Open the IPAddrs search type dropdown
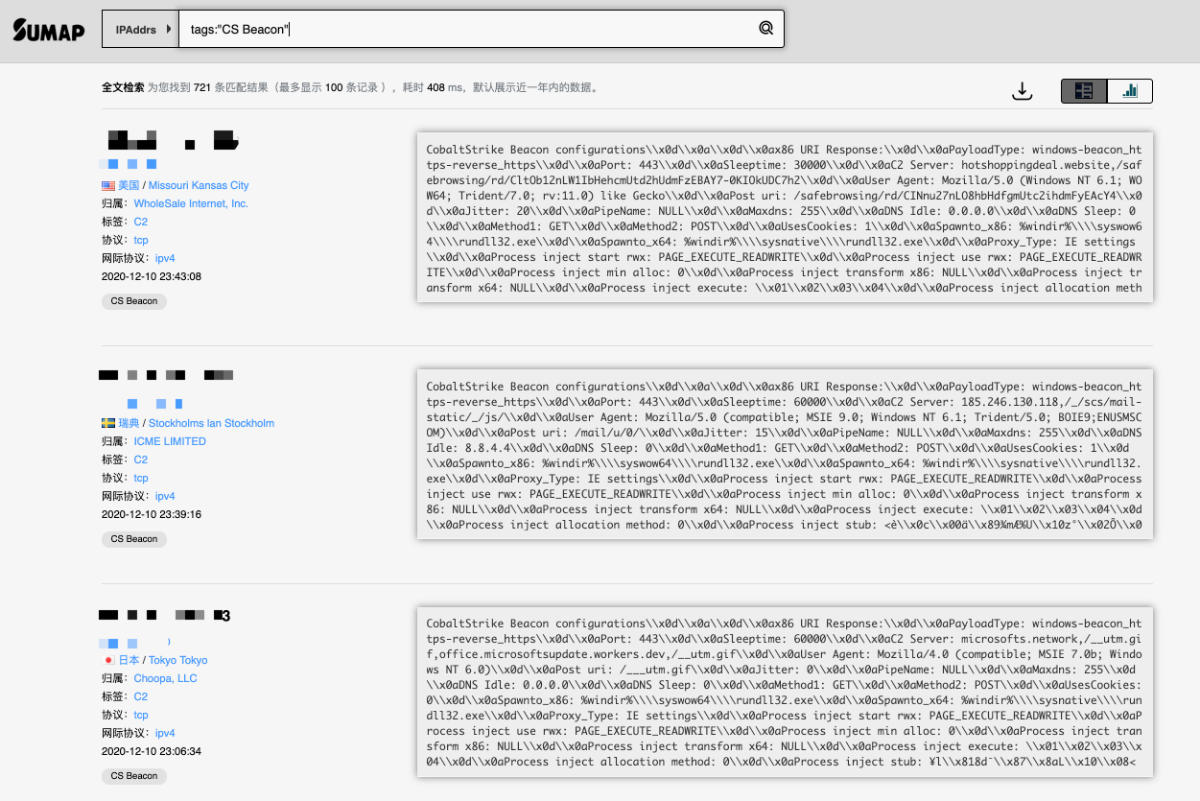The image size is (1200, 801). 140,30
